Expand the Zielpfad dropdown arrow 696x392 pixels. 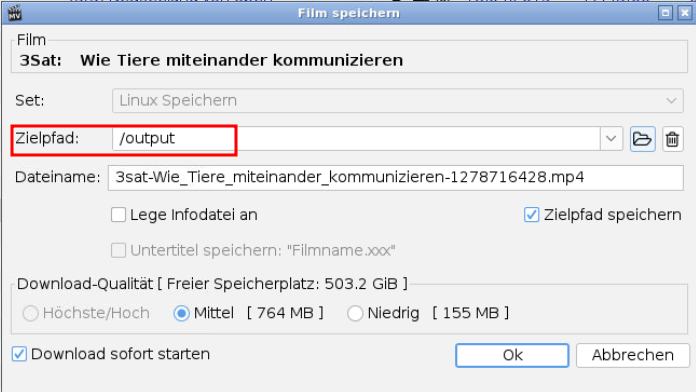pyautogui.click(x=611, y=139)
